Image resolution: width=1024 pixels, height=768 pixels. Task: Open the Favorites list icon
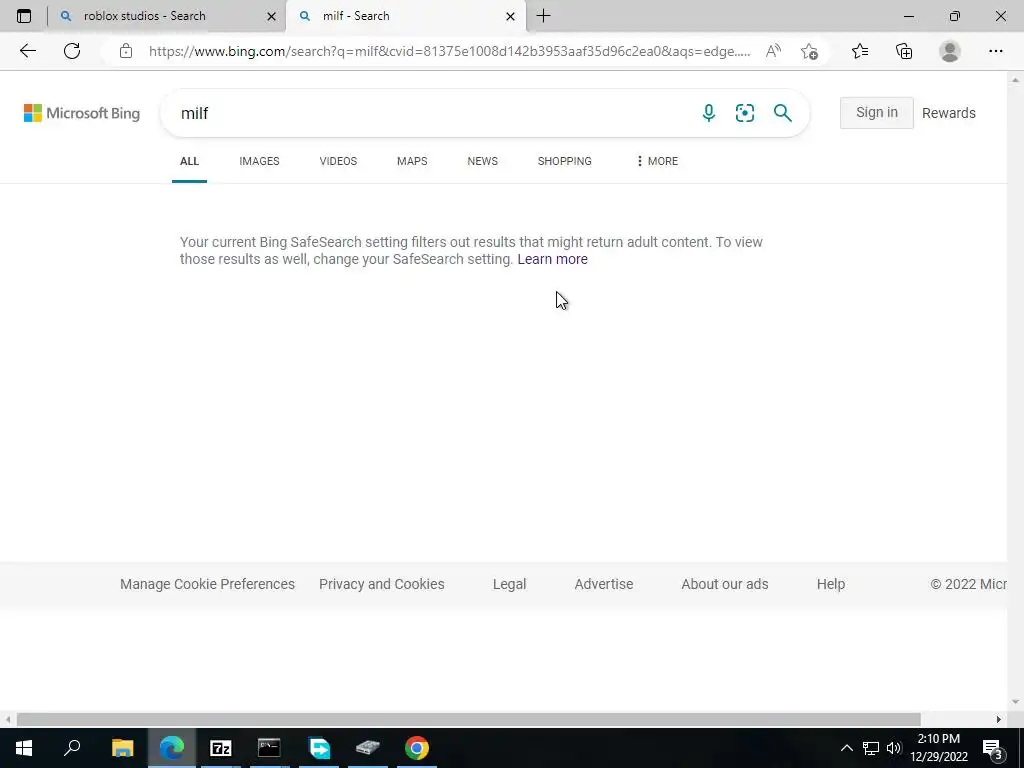(860, 51)
